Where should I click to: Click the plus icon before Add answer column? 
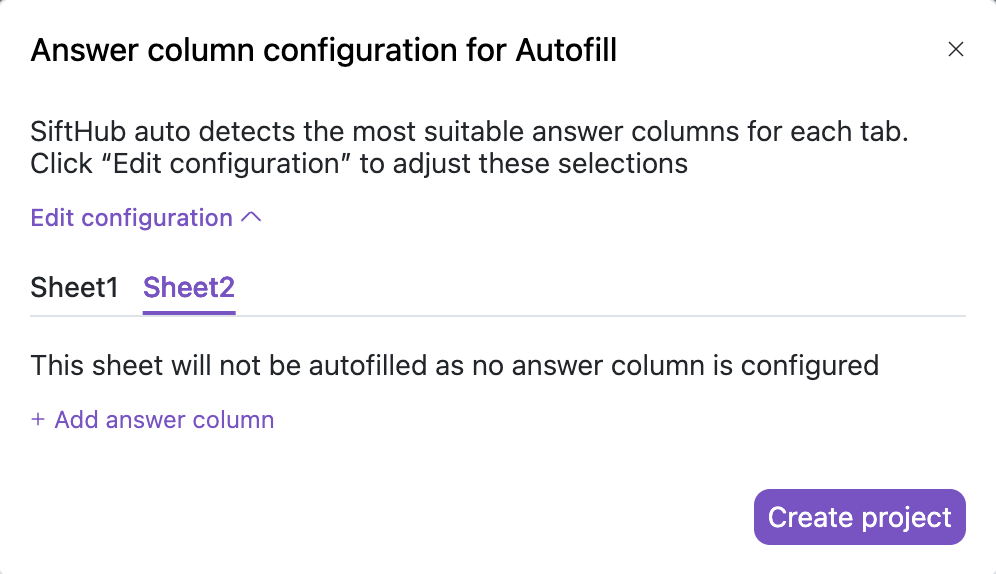pos(38,420)
